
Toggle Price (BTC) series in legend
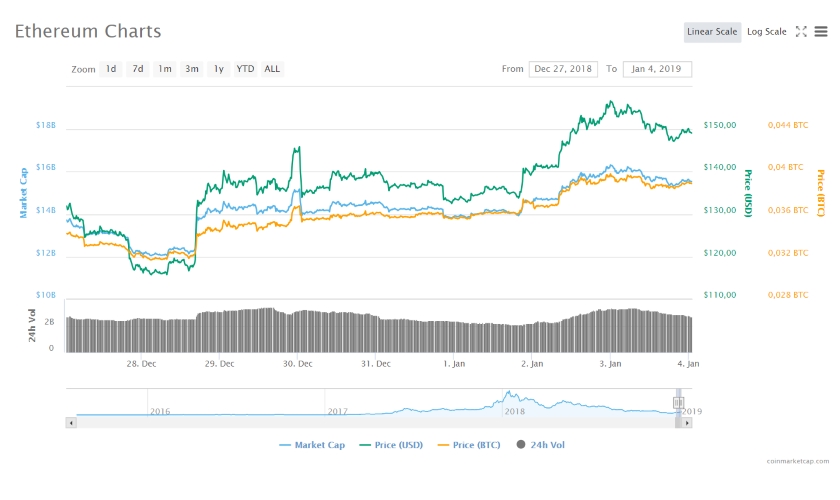pyautogui.click(x=469, y=445)
